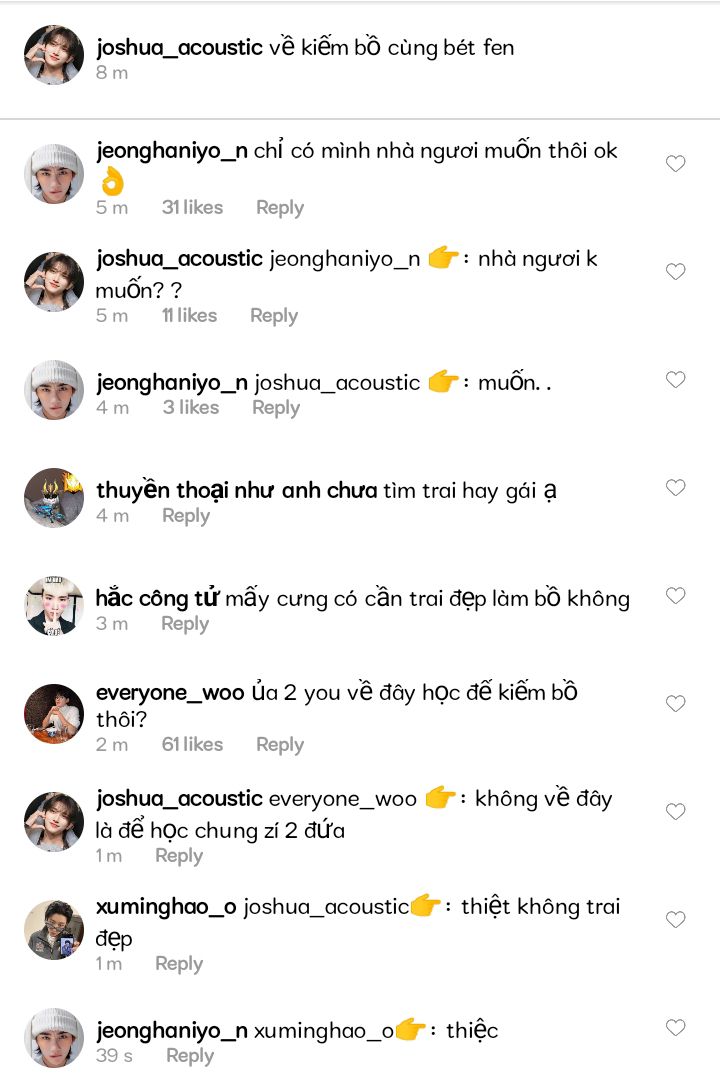Reply to everyone_woo's comment with 61 likes
720x1075 pixels.
pyautogui.click(x=280, y=745)
